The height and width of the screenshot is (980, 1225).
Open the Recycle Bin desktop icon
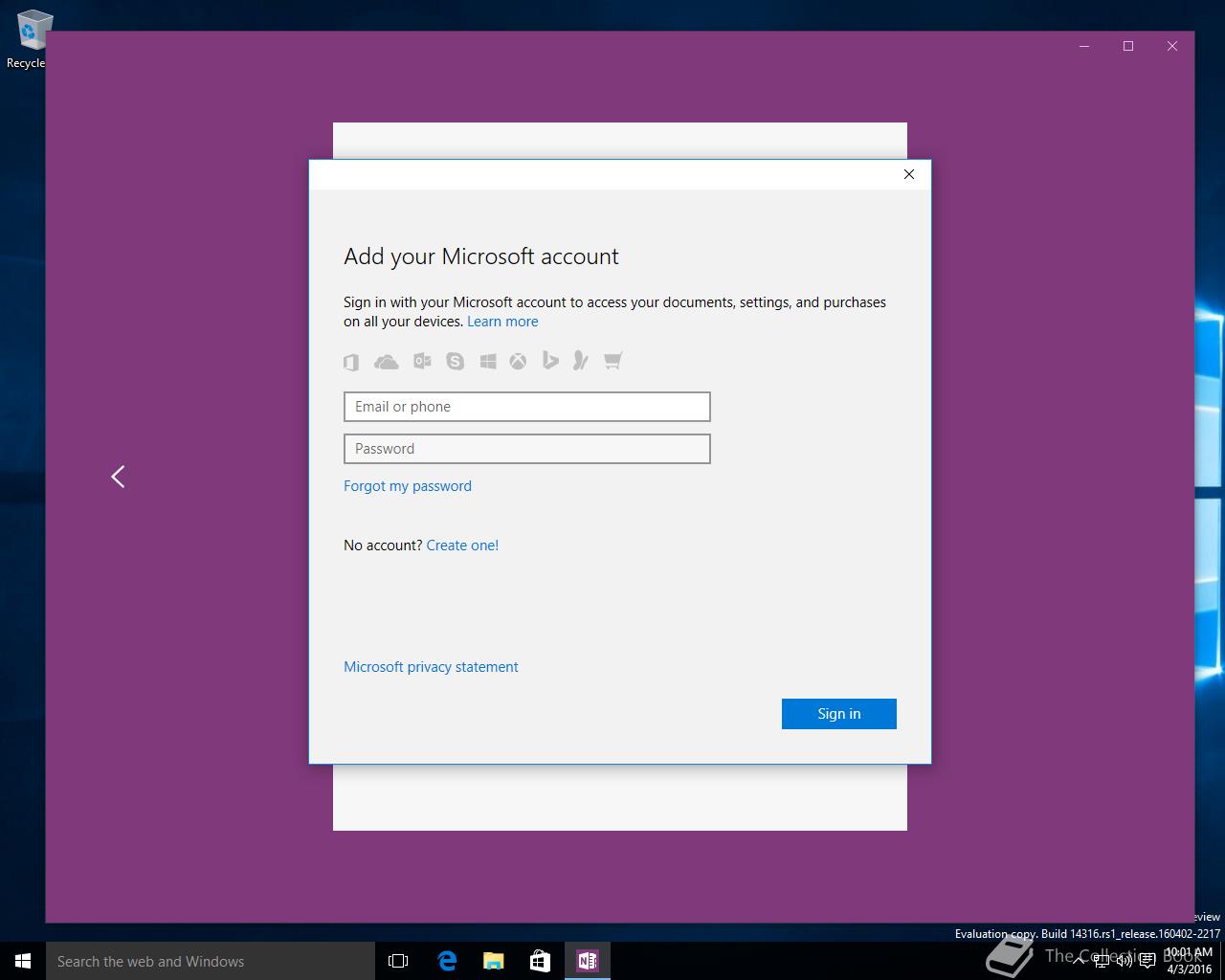click(29, 39)
